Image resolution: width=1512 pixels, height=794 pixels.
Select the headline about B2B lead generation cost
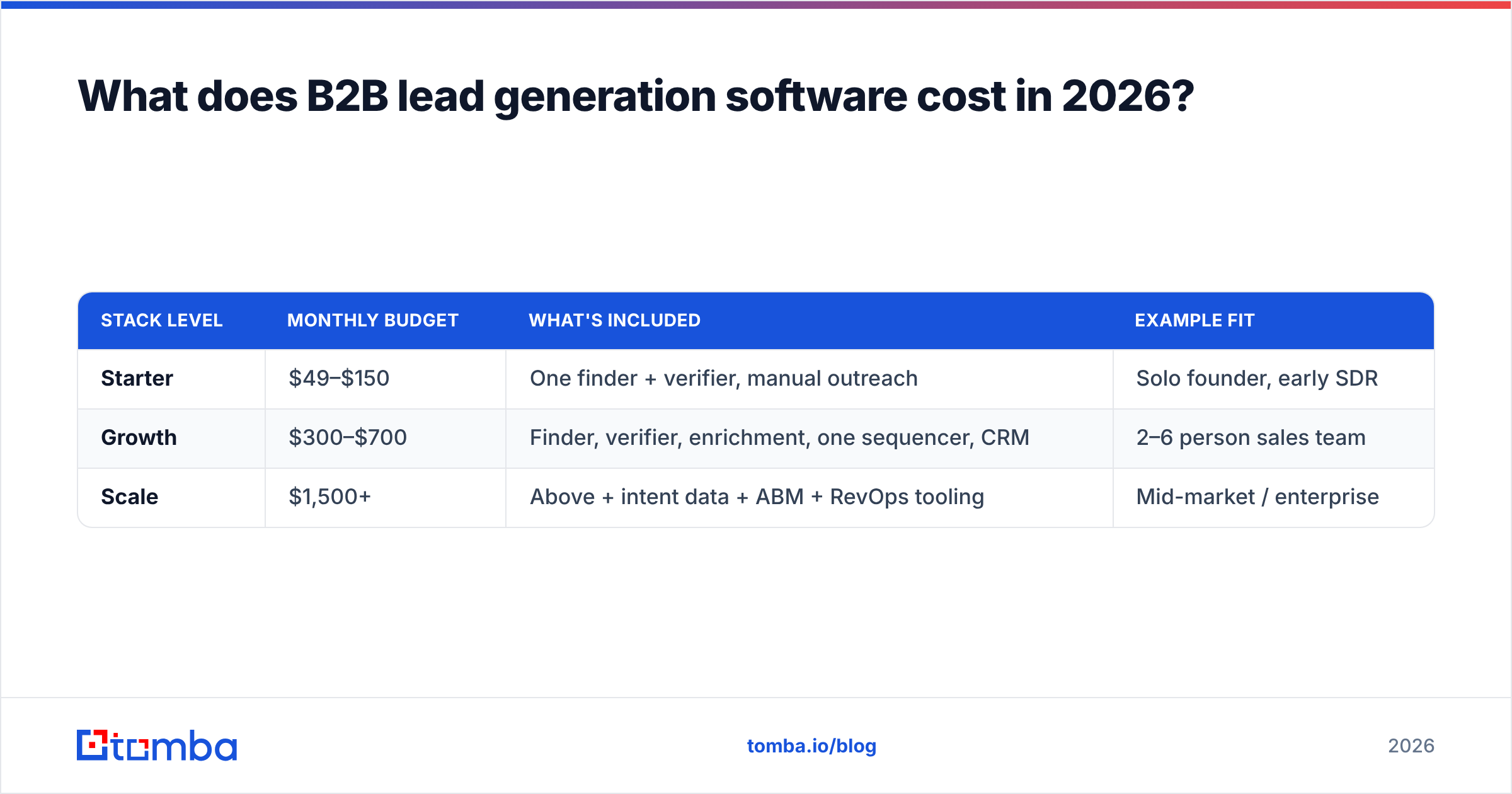coord(636,96)
